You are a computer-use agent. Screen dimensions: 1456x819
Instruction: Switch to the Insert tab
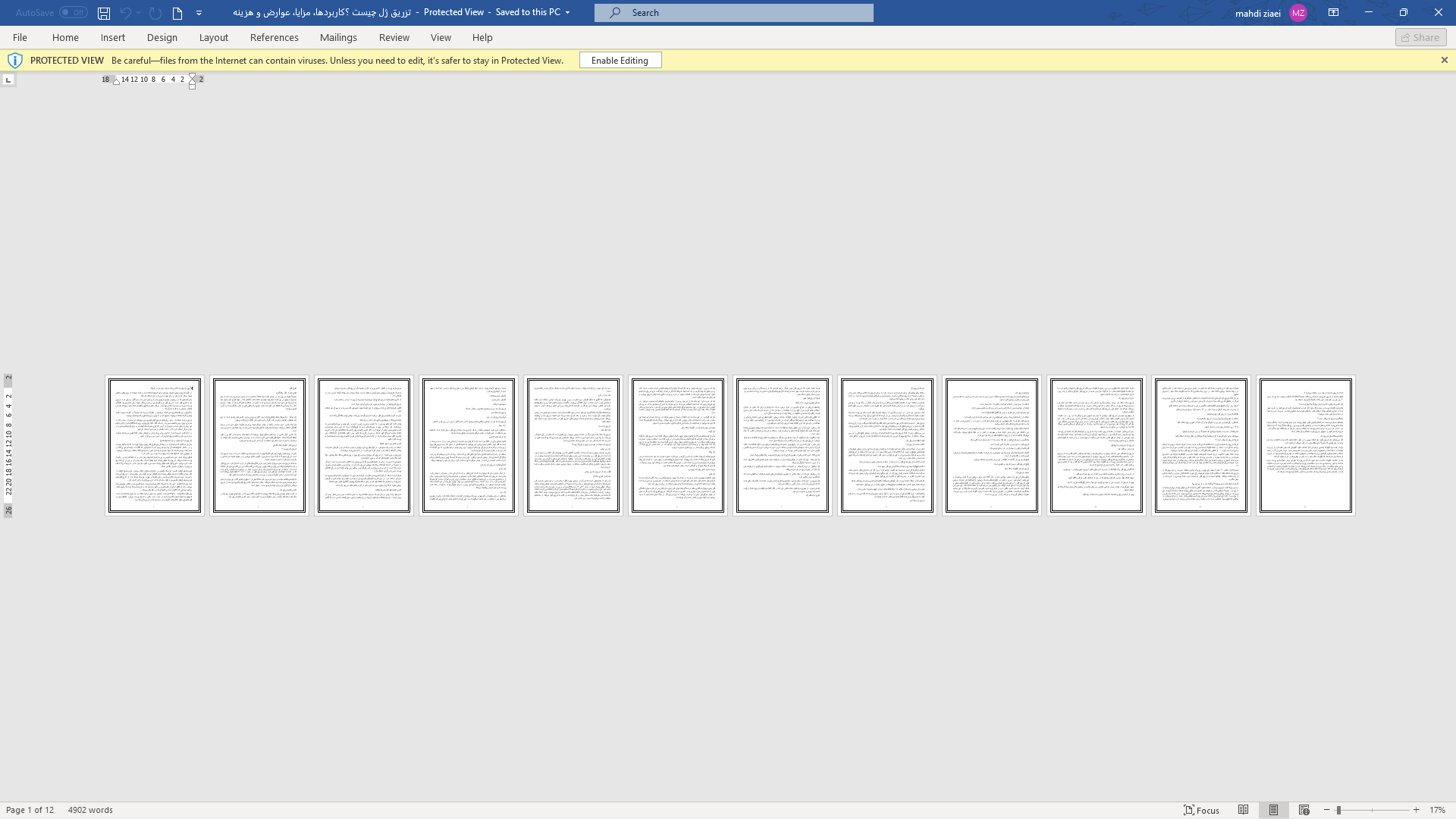pos(113,37)
